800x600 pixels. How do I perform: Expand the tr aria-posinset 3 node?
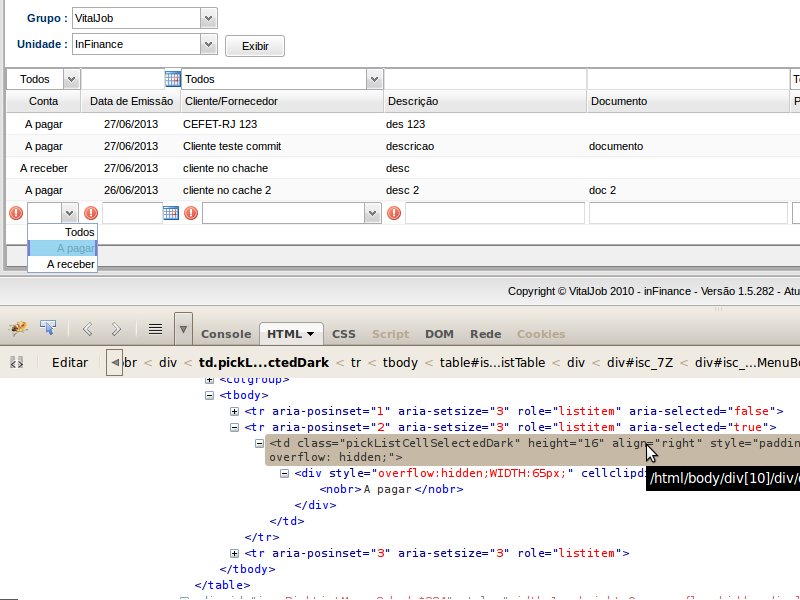[x=235, y=553]
